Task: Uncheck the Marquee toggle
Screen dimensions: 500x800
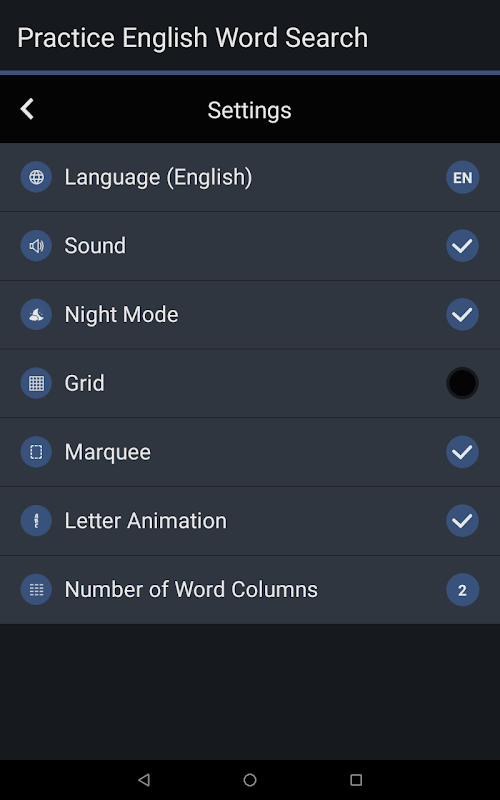Action: pyautogui.click(x=462, y=452)
